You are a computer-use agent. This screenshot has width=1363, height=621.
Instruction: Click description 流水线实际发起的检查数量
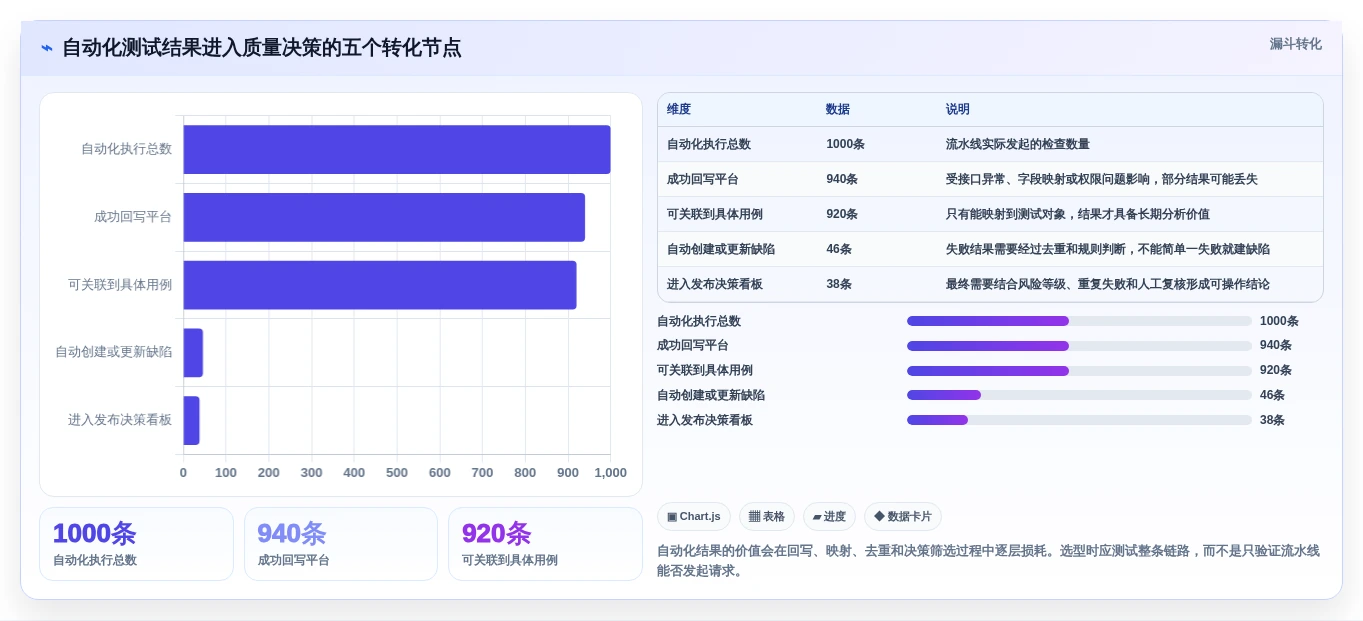(1018, 144)
